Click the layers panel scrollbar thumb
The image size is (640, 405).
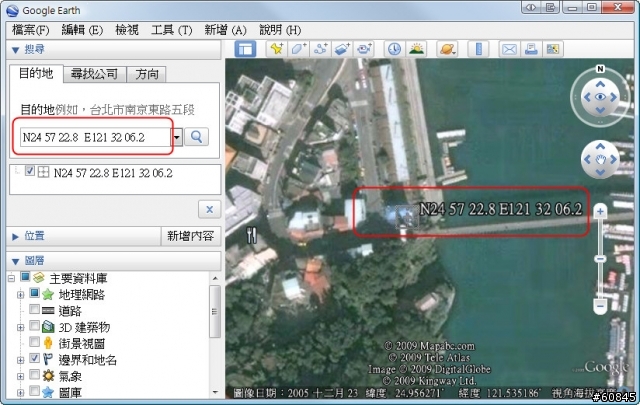(x=215, y=312)
